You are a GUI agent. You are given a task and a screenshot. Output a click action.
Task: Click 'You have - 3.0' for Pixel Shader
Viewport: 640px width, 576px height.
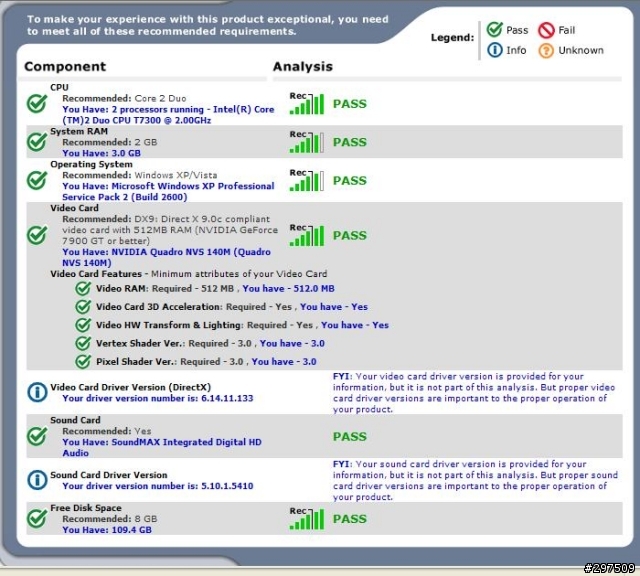(x=284, y=362)
